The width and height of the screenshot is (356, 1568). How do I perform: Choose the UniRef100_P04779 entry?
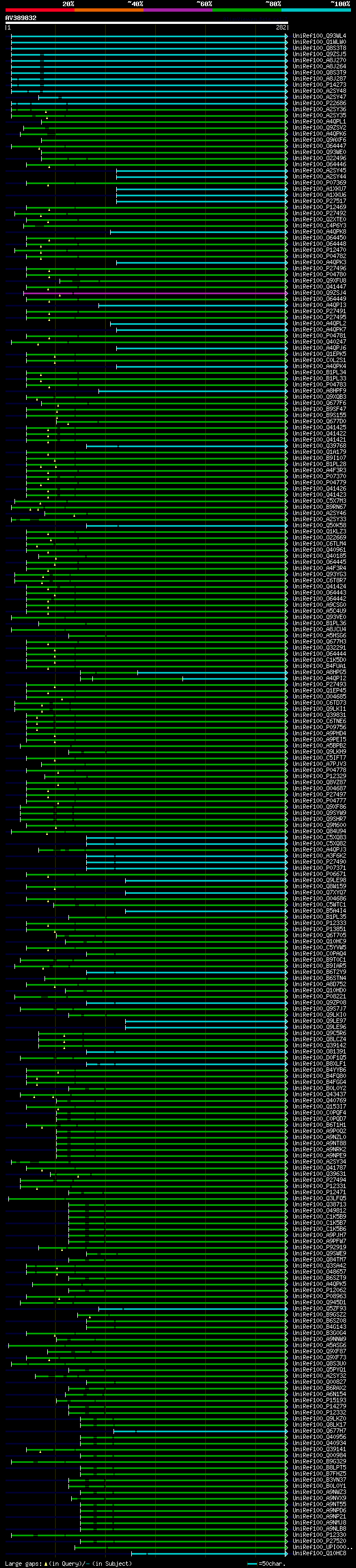coord(319,483)
